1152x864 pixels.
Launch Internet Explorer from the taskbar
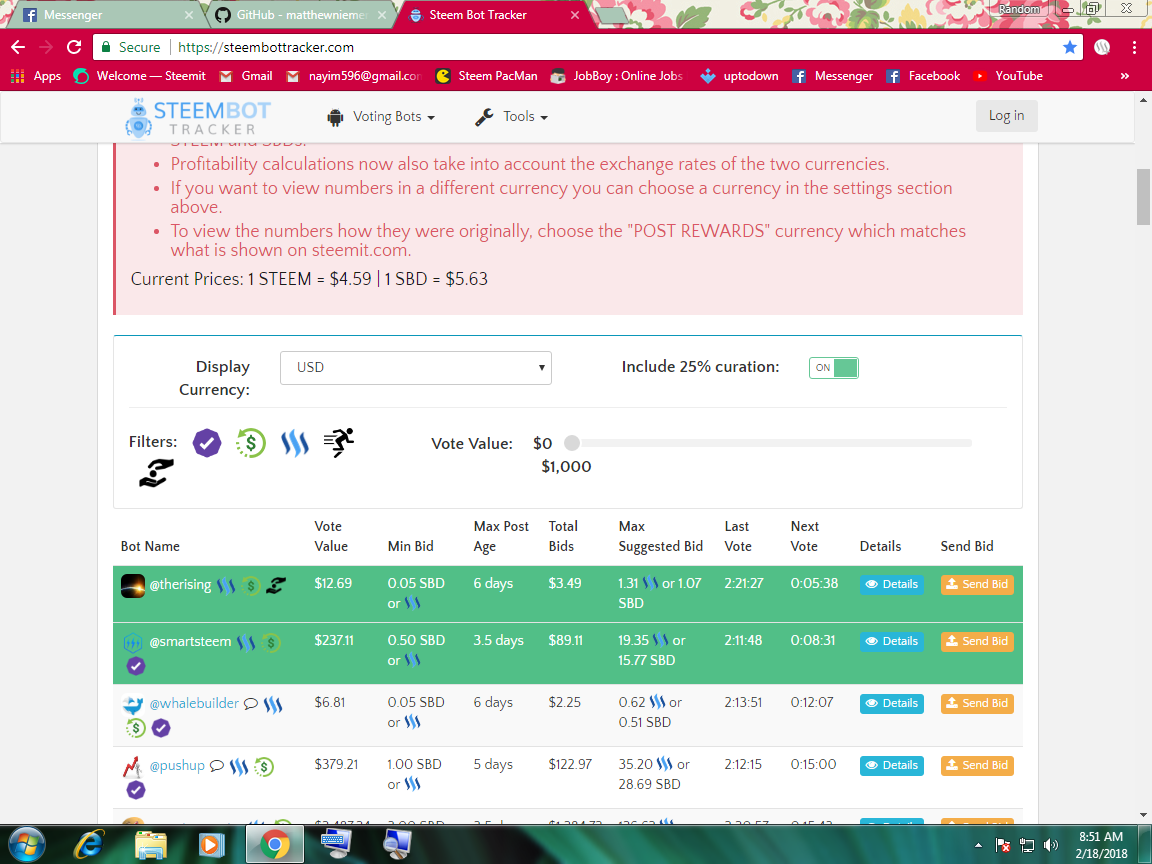89,845
